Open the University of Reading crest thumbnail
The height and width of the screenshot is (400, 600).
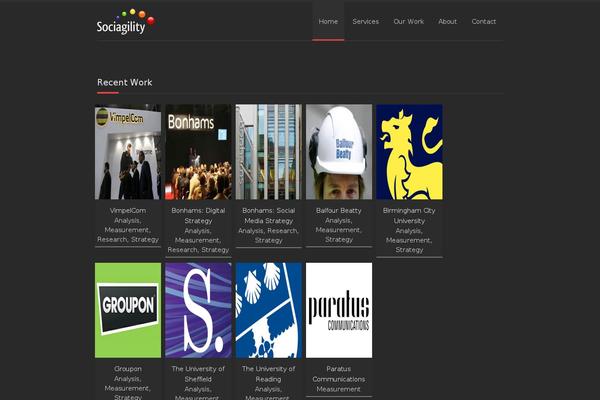[269, 310]
